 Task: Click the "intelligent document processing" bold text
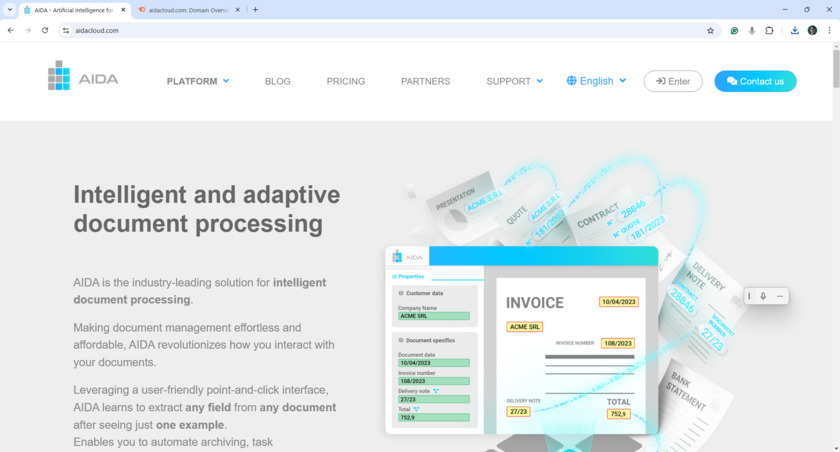point(199,291)
